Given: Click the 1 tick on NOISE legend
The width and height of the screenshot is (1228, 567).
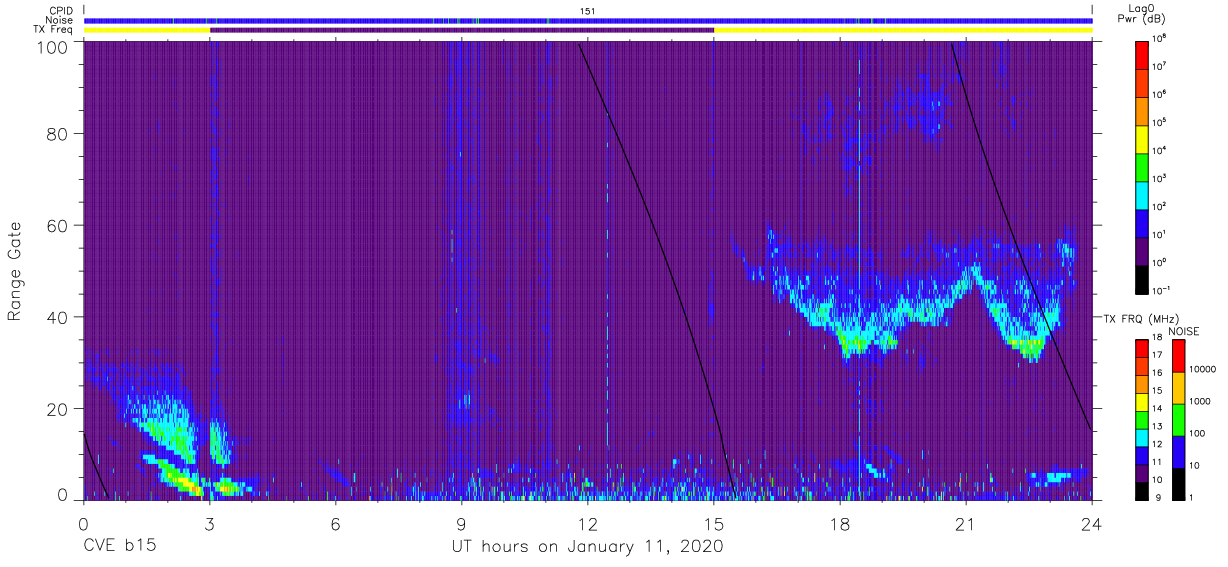Looking at the screenshot, I should click(1193, 497).
